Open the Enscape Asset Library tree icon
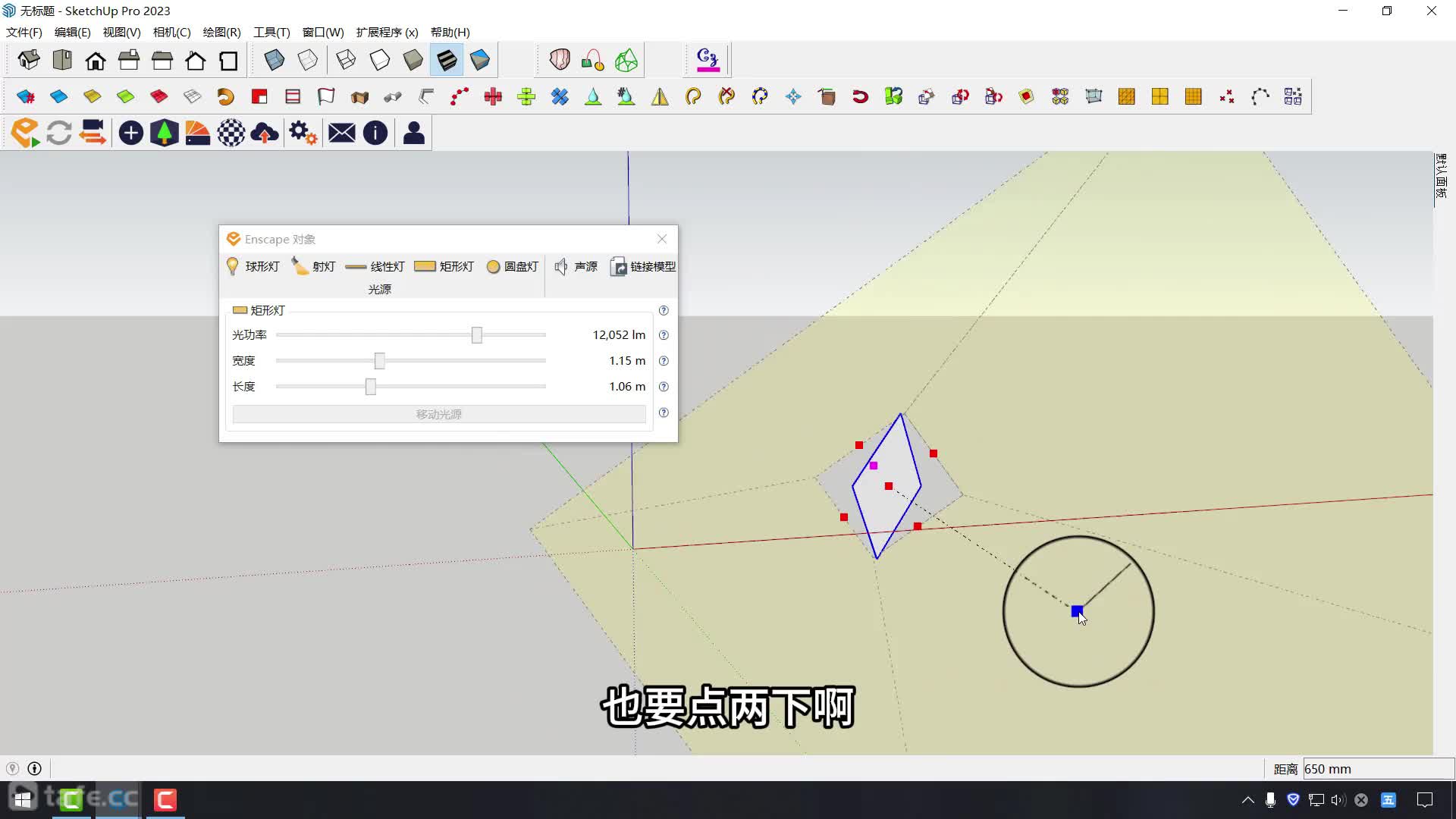 pyautogui.click(x=164, y=133)
